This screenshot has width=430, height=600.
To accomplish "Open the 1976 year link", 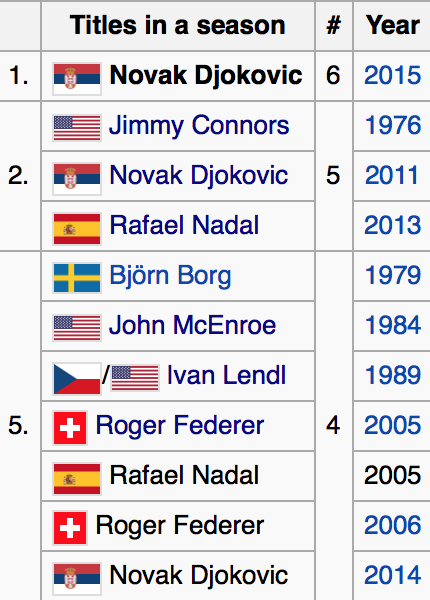I will tap(393, 125).
